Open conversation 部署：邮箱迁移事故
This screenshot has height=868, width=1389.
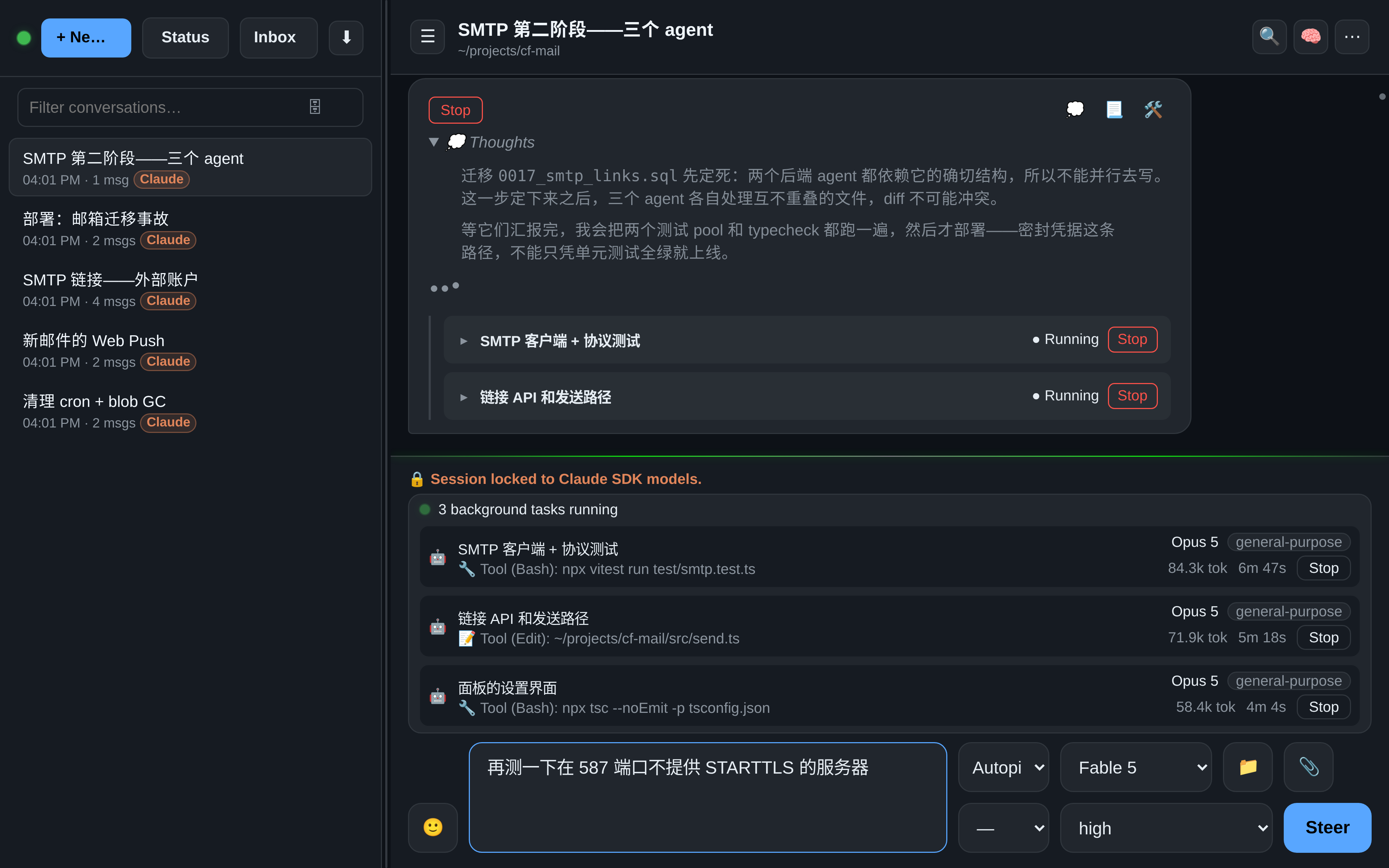(x=190, y=229)
